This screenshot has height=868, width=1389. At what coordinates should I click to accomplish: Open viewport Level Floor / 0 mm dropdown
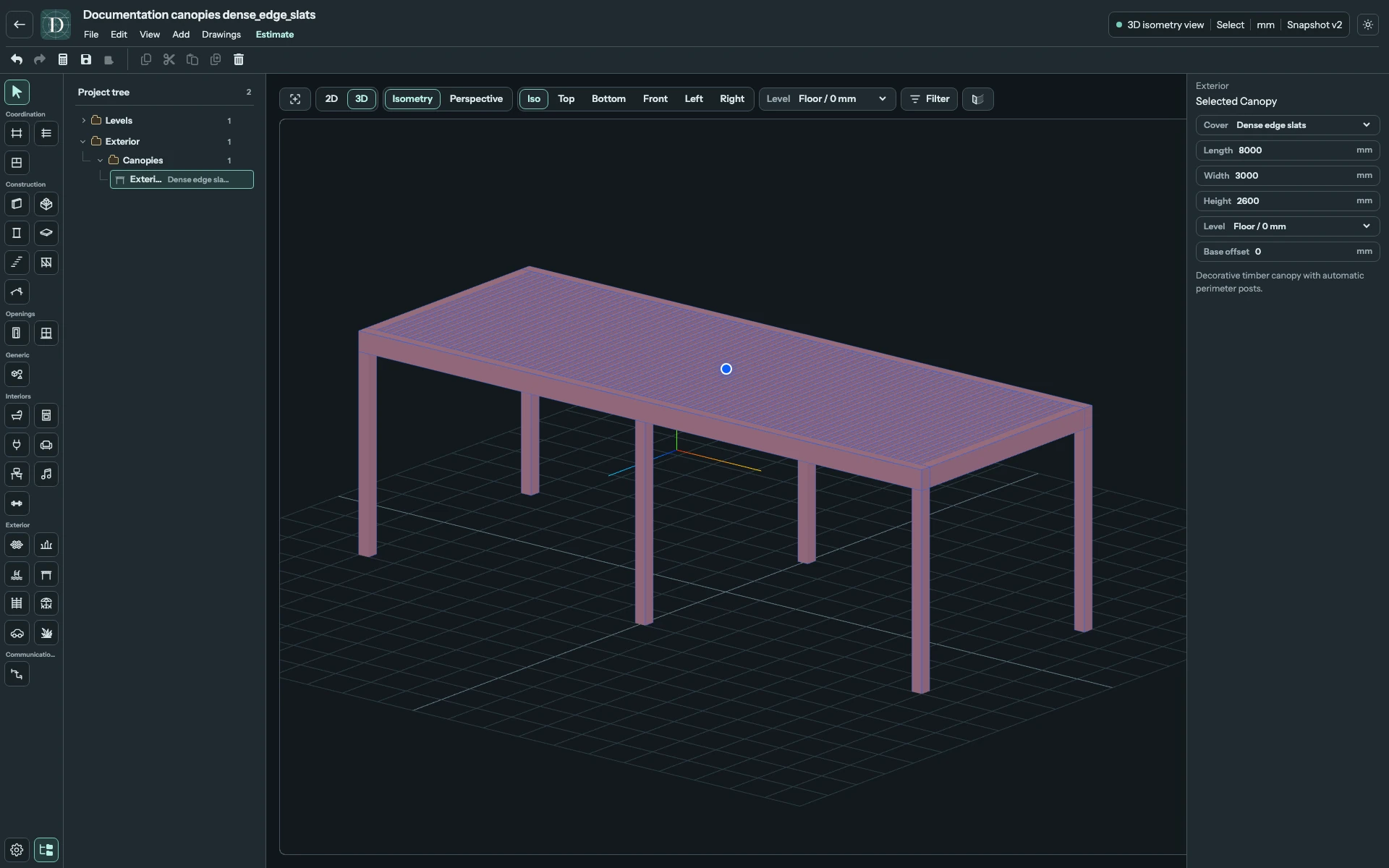pyautogui.click(x=827, y=99)
